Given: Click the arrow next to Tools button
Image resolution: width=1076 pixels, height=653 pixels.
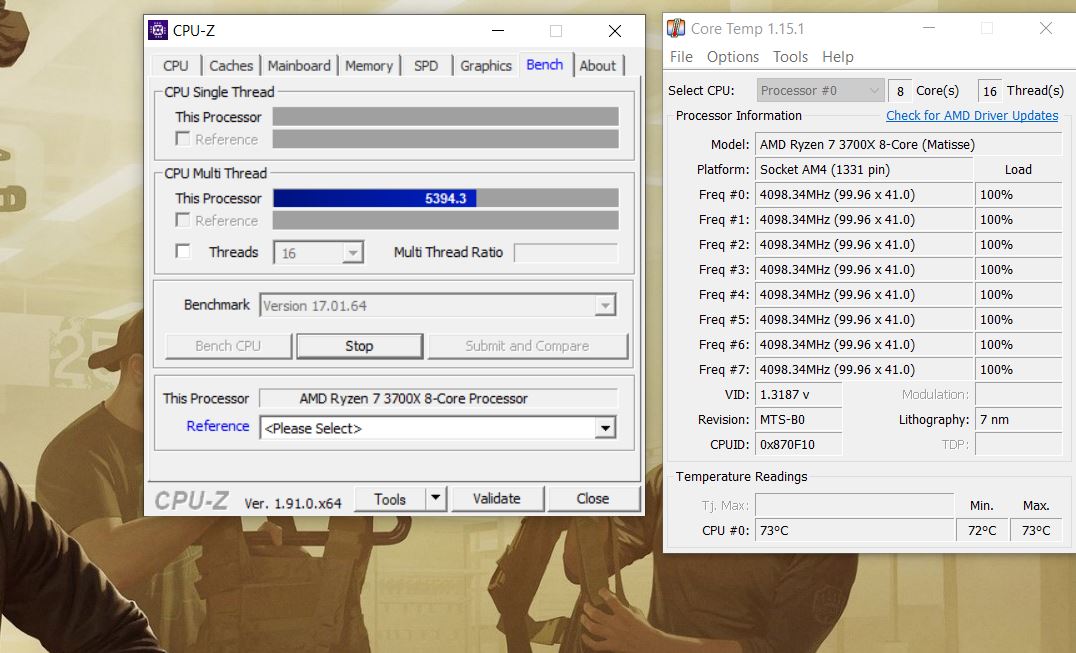Looking at the screenshot, I should tap(436, 499).
